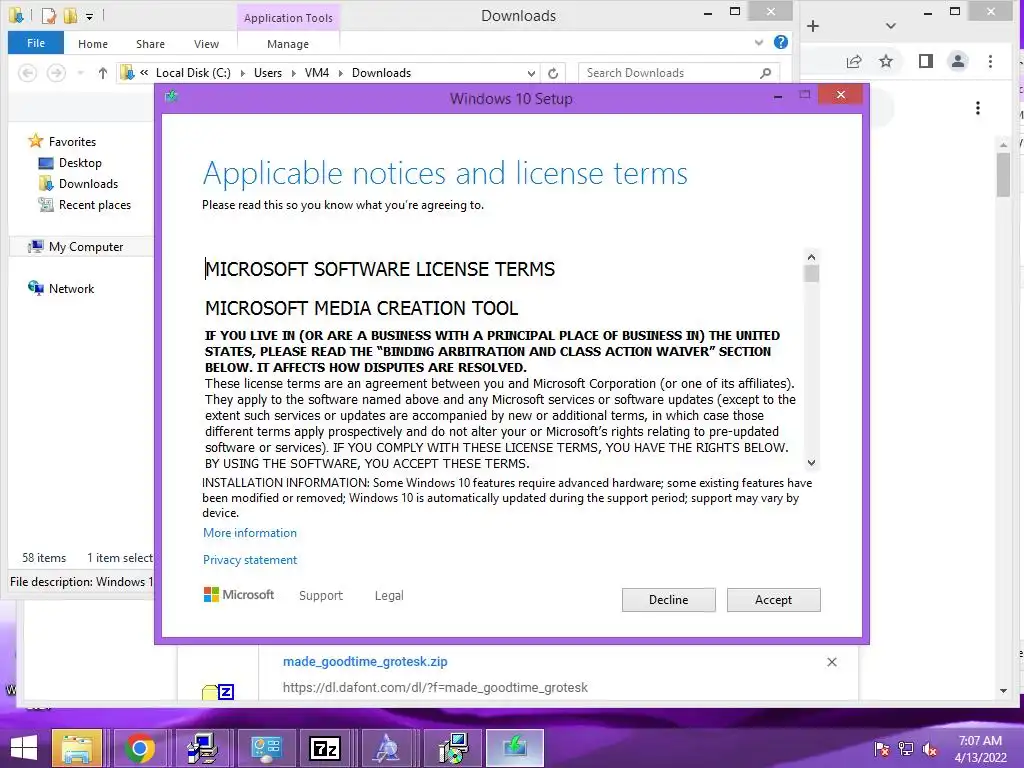This screenshot has height=768, width=1024.
Task: Click the license text scrollbar thumb
Action: (811, 274)
